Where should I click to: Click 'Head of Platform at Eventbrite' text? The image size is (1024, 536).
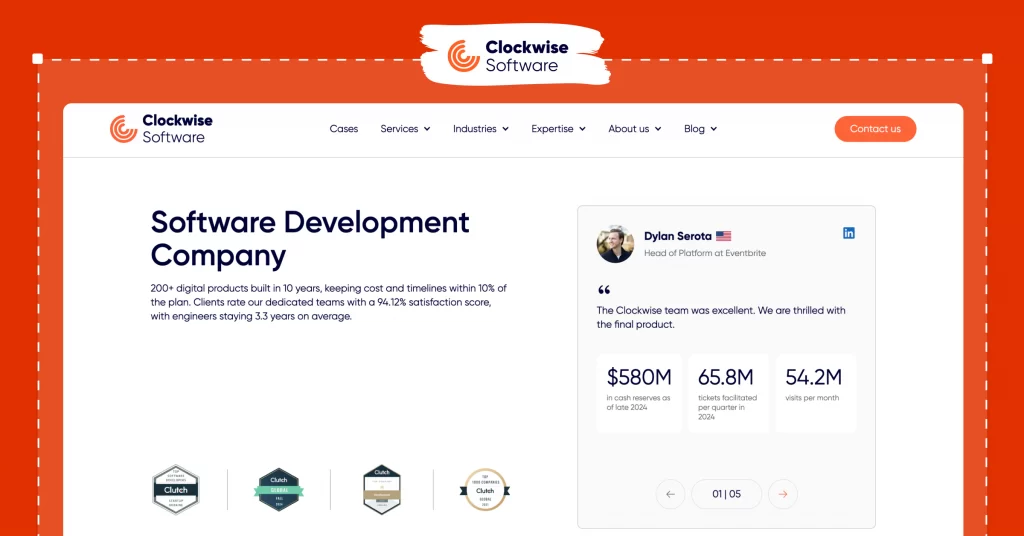pyautogui.click(x=705, y=253)
